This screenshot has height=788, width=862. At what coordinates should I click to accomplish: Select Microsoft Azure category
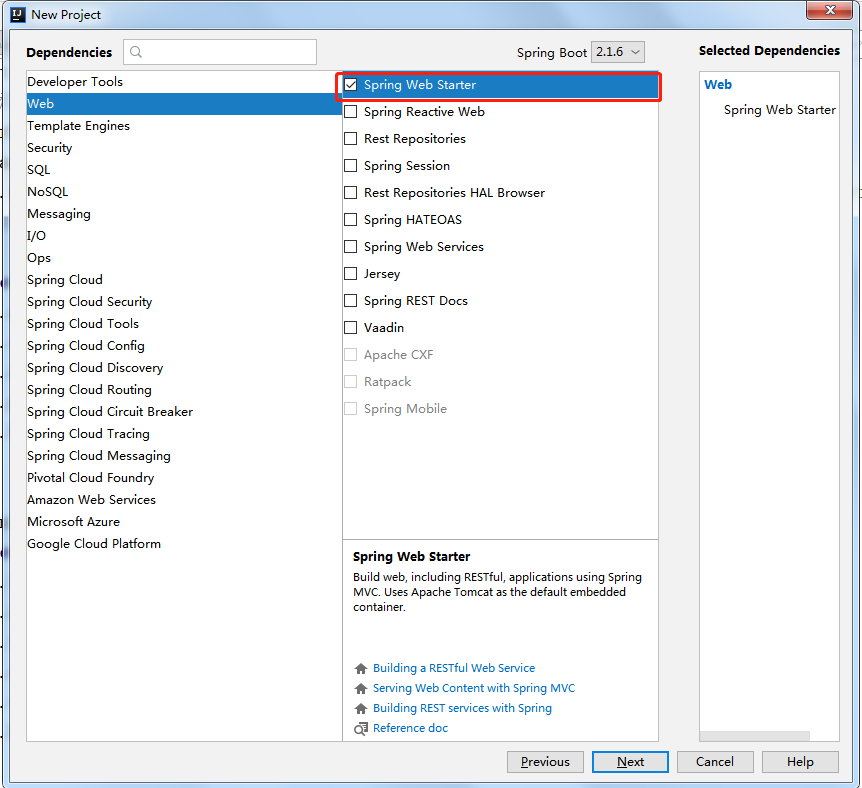(x=184, y=521)
